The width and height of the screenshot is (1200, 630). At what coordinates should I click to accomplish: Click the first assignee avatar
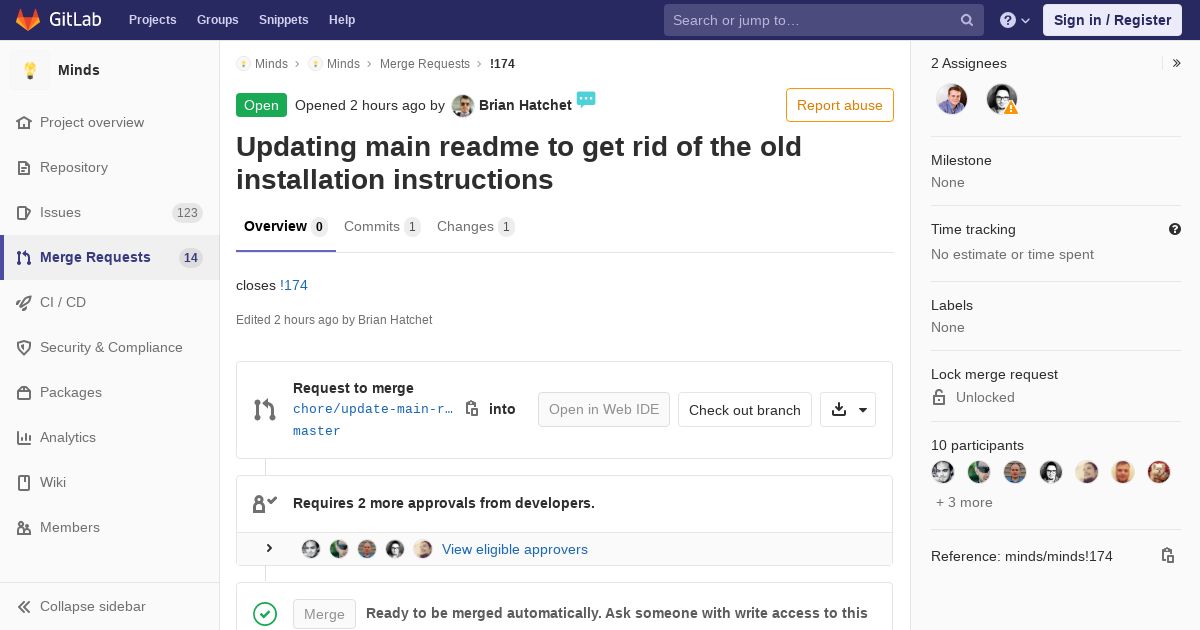[952, 99]
